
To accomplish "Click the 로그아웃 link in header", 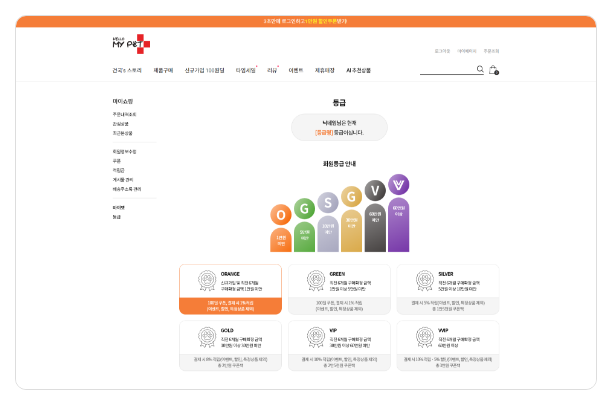I will pyautogui.click(x=442, y=49).
